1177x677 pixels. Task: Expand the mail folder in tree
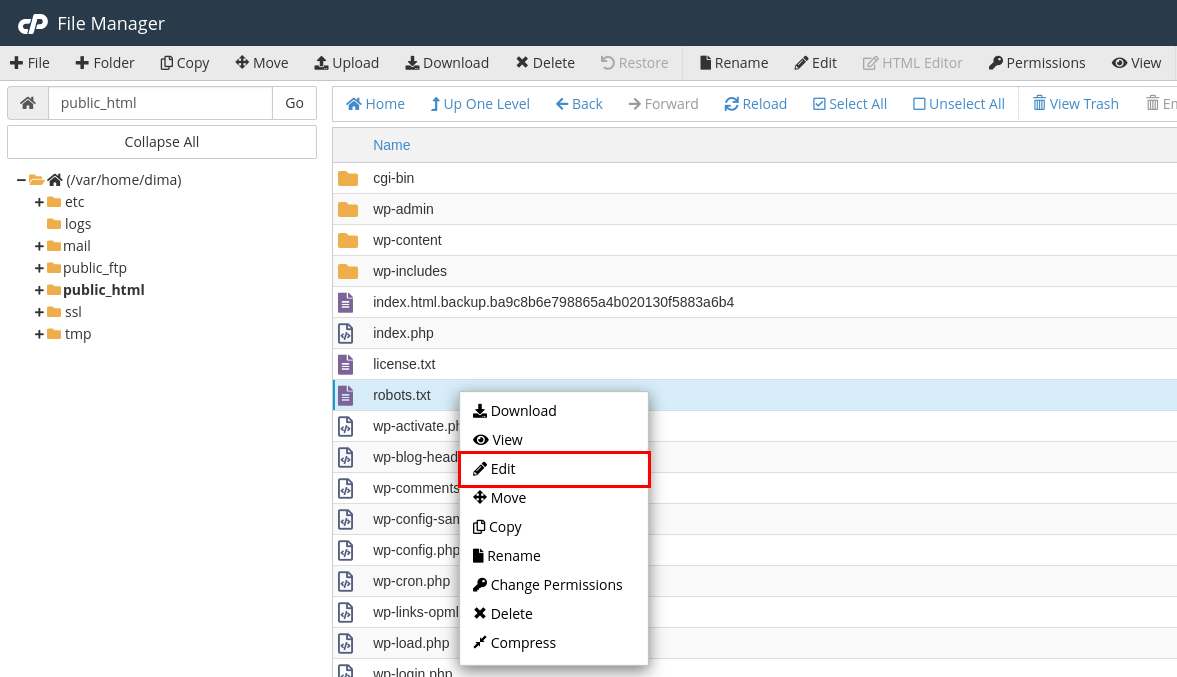tap(39, 246)
